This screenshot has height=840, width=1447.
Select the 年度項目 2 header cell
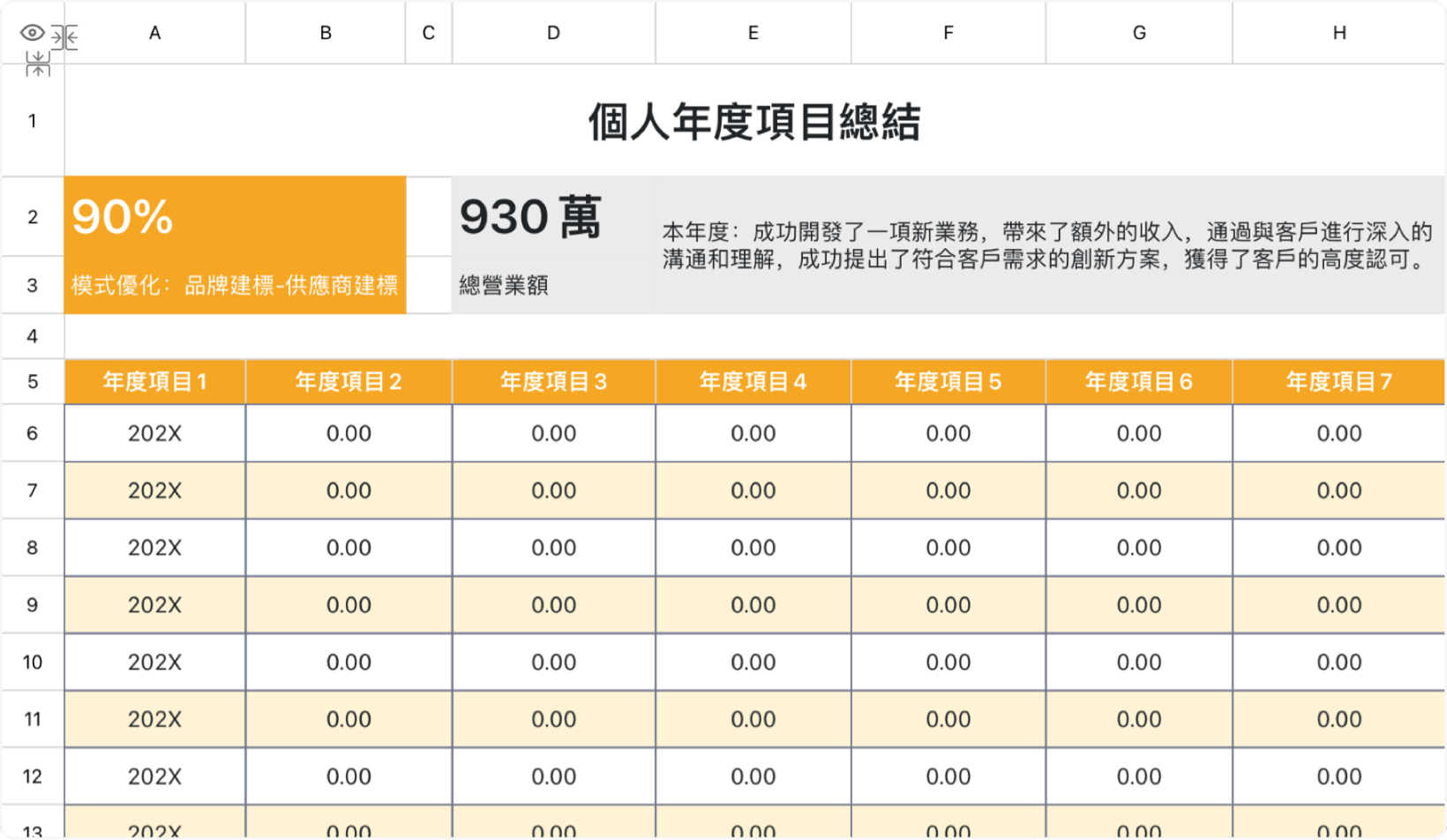tap(349, 382)
